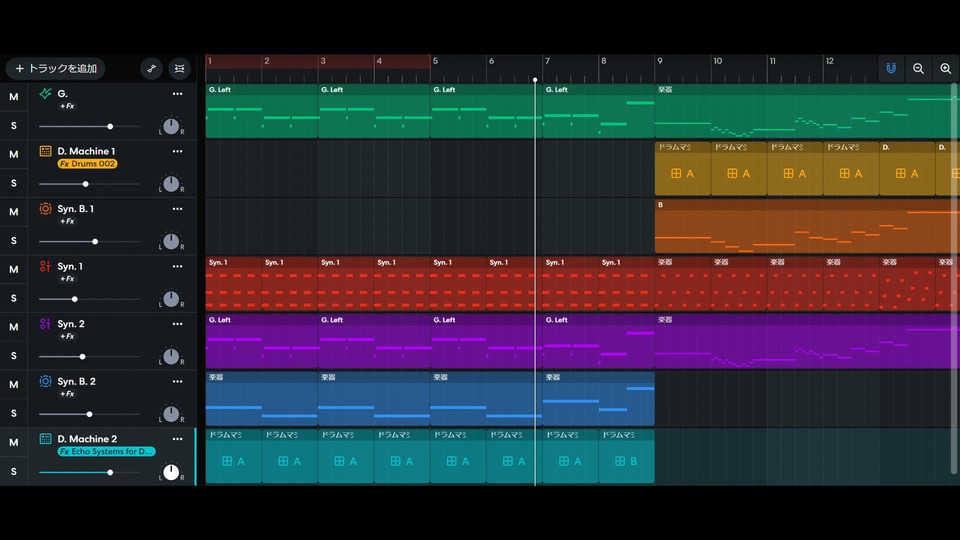Click the G. track volume slider handle
Viewport: 960px width, 540px height.
[x=110, y=126]
